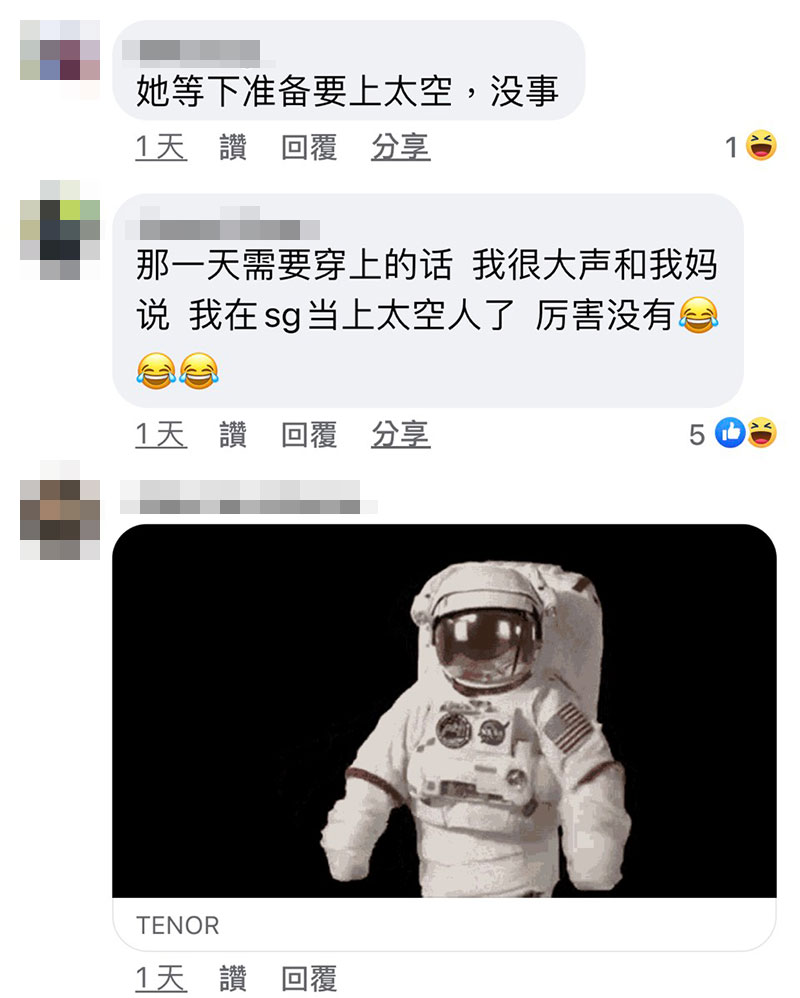The width and height of the screenshot is (800, 998).
Task: Like the astronaut GIF comment with 讚
Action: pos(233,978)
